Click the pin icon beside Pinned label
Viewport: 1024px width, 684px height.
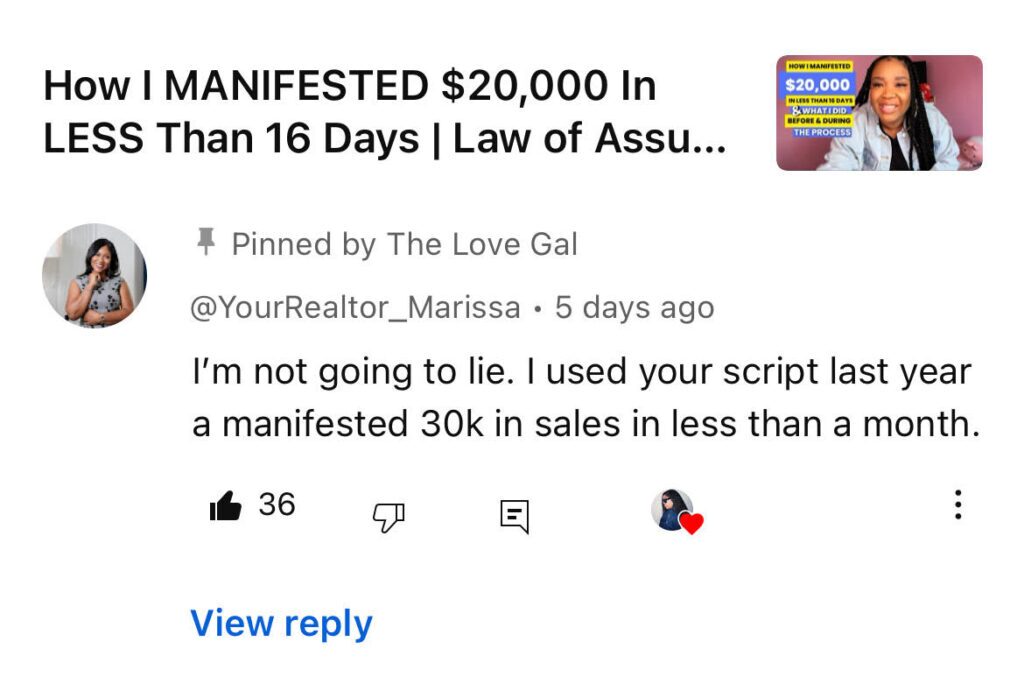(206, 242)
